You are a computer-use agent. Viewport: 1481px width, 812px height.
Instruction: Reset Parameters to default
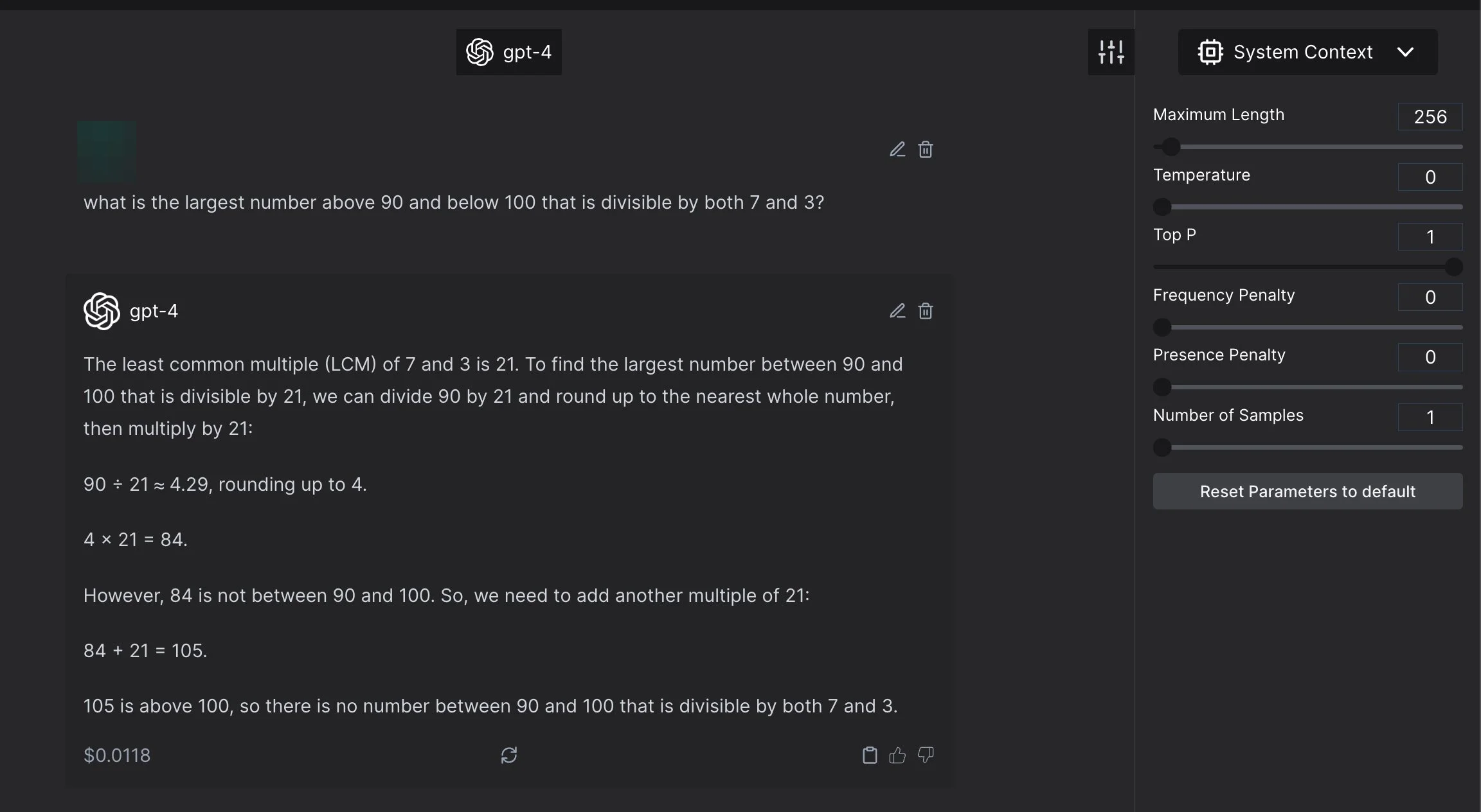(1307, 491)
